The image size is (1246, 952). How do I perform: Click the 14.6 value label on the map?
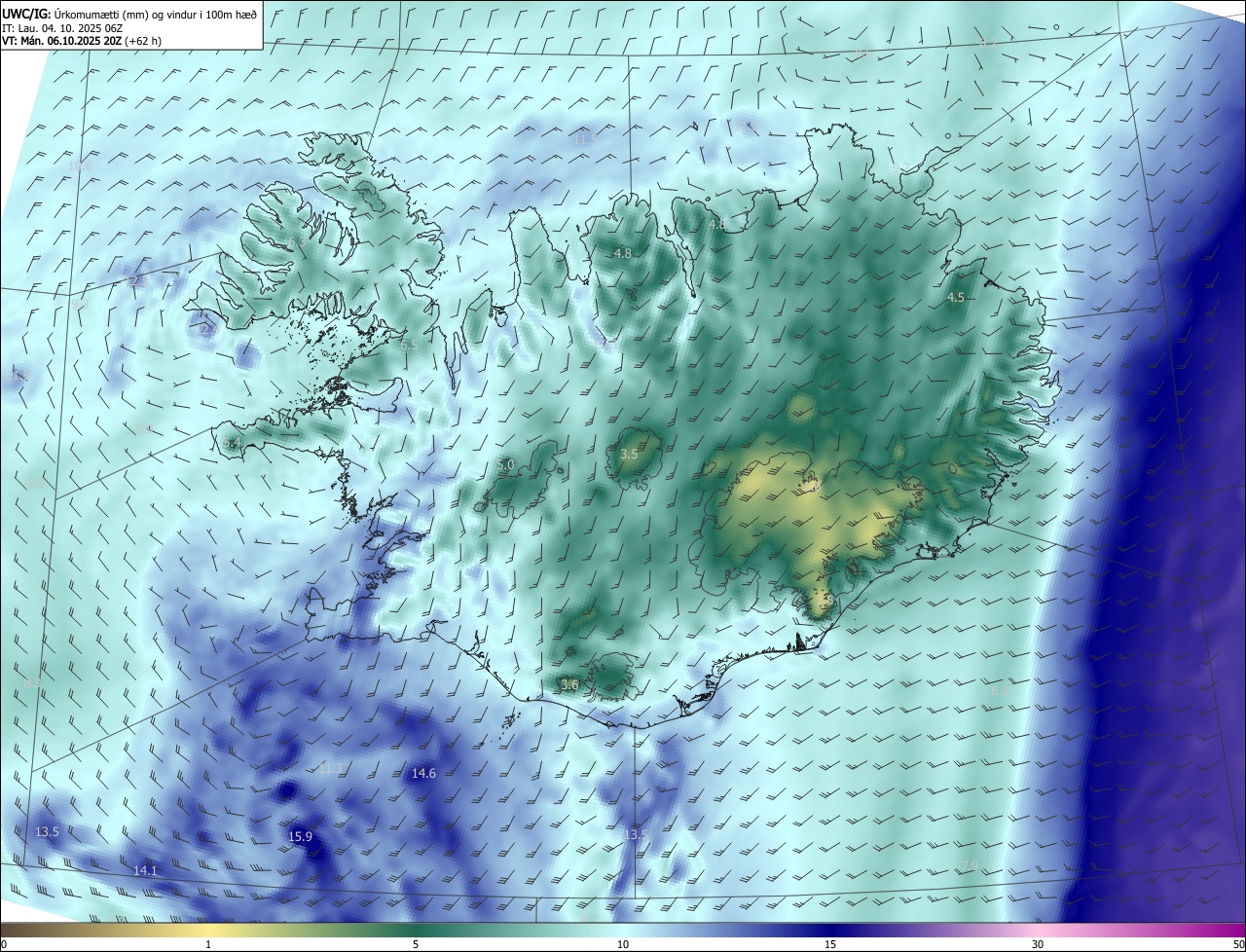[x=423, y=774]
